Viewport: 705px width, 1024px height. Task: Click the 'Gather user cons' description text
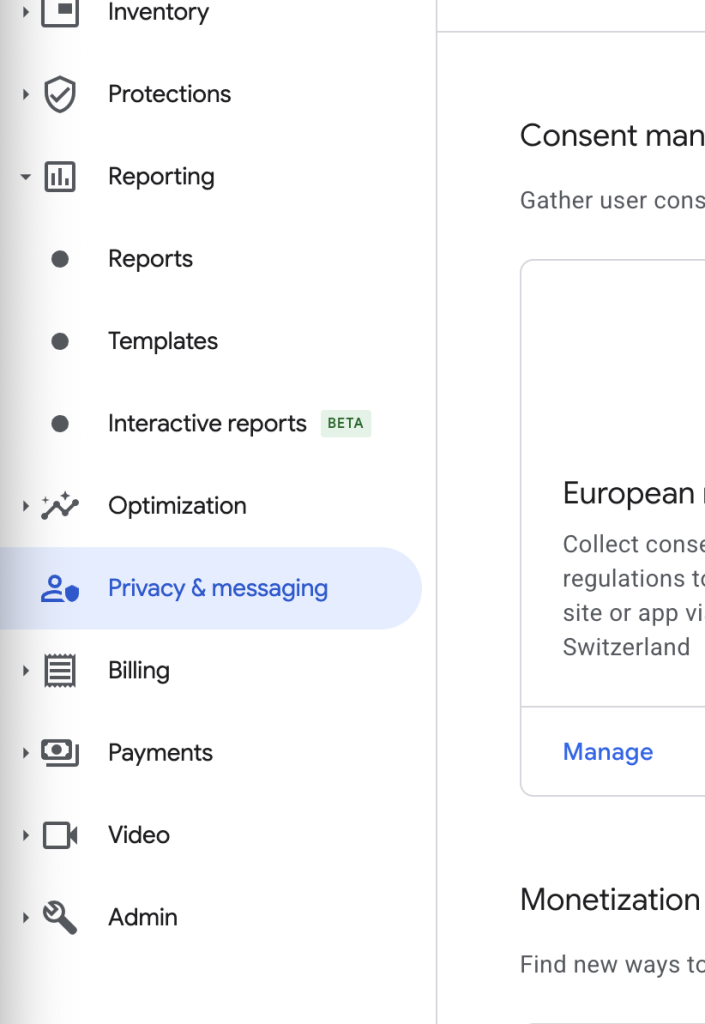[612, 200]
